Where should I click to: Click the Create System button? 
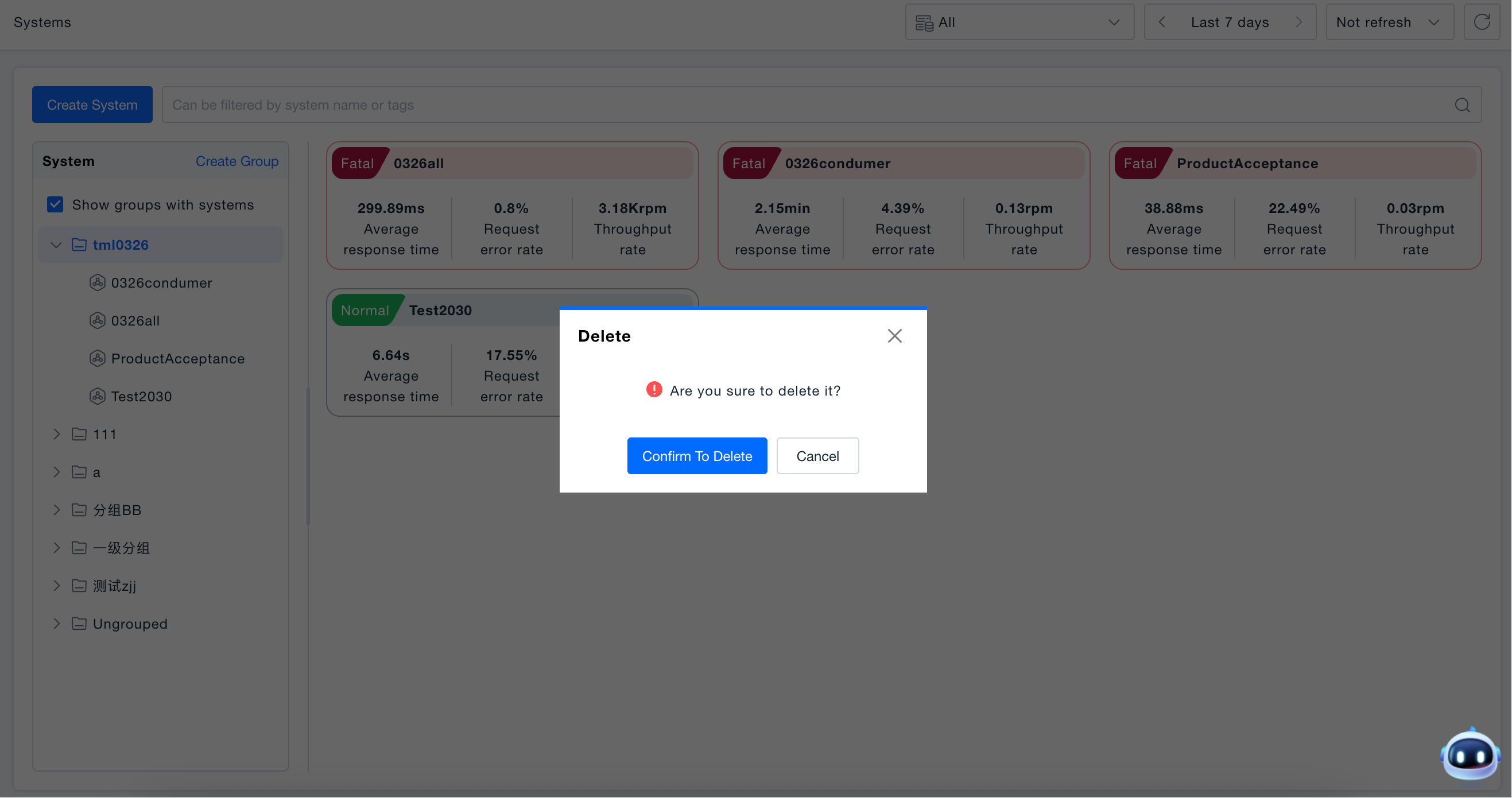tap(92, 104)
